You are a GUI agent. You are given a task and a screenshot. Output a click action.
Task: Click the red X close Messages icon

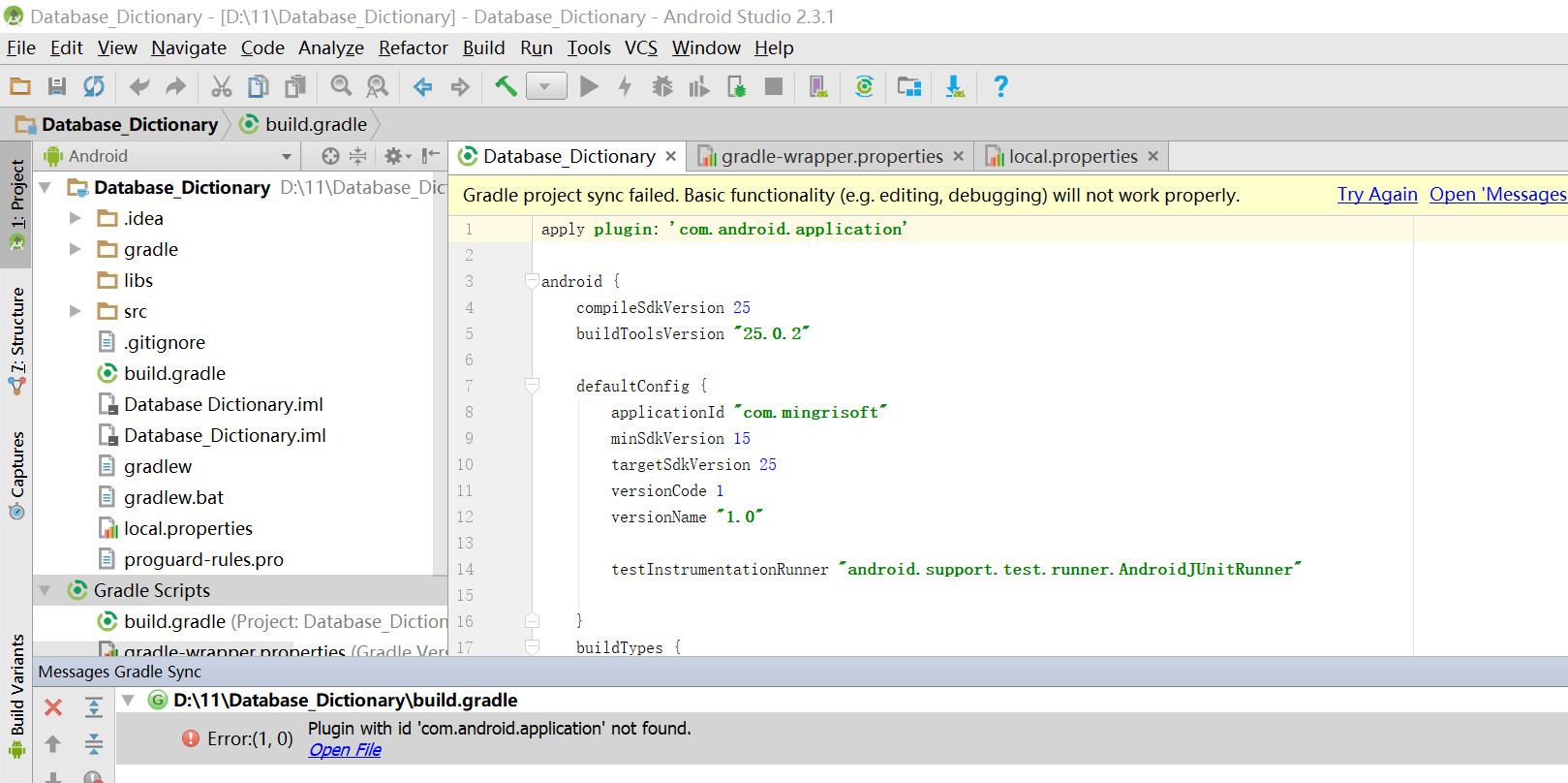(x=53, y=708)
